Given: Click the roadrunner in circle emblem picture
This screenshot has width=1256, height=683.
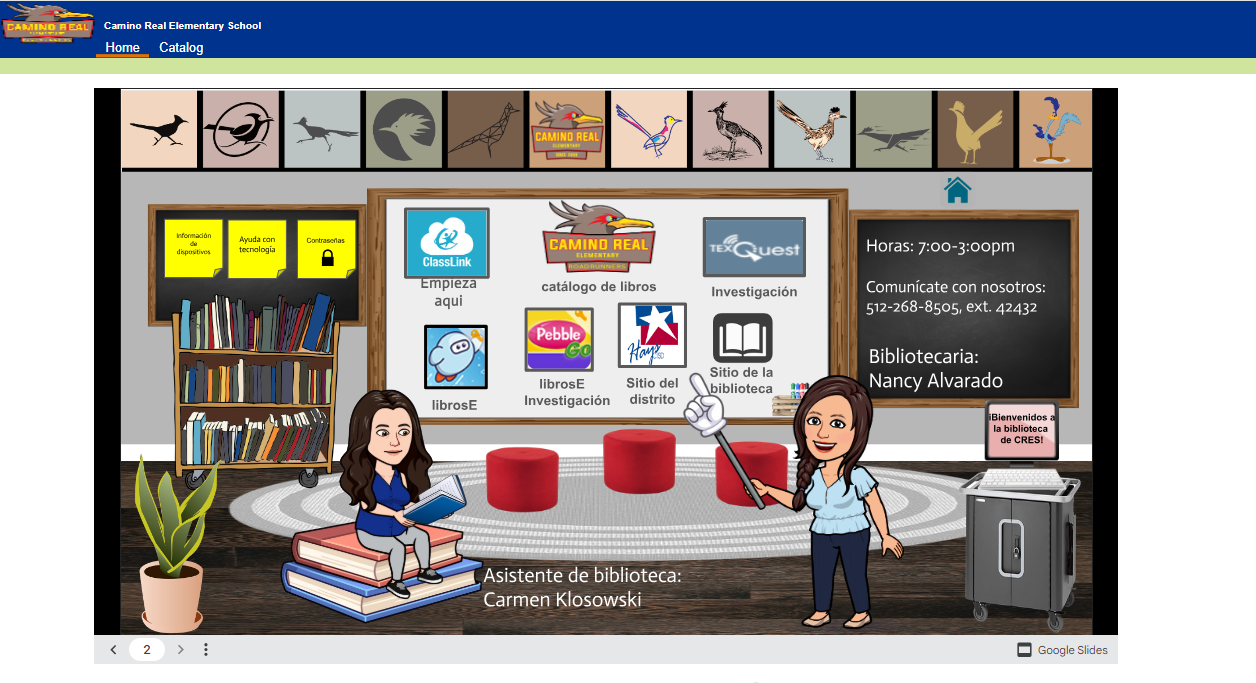Looking at the screenshot, I should pos(241,129).
